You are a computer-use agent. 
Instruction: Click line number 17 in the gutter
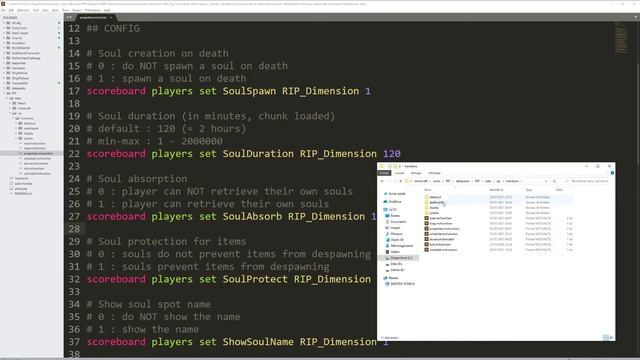tap(74, 91)
